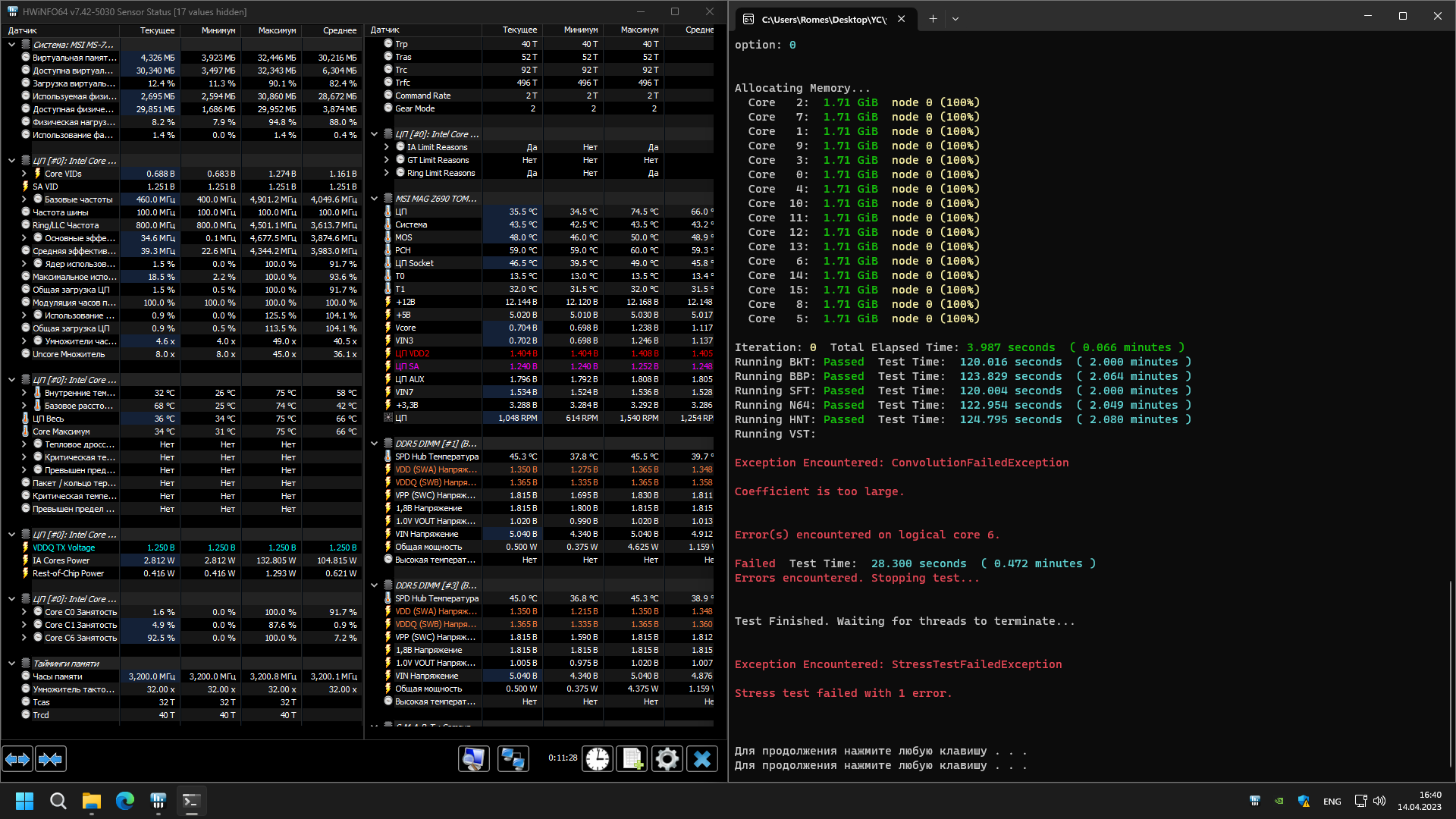Click the remote network computers icon
Image resolution: width=1456 pixels, height=819 pixels.
pos(513,759)
